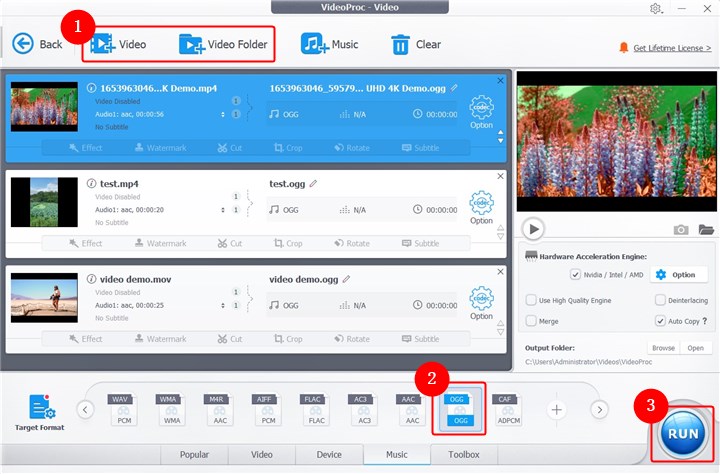Select AIFF PCM format
Image resolution: width=720 pixels, height=474 pixels.
tap(268, 409)
